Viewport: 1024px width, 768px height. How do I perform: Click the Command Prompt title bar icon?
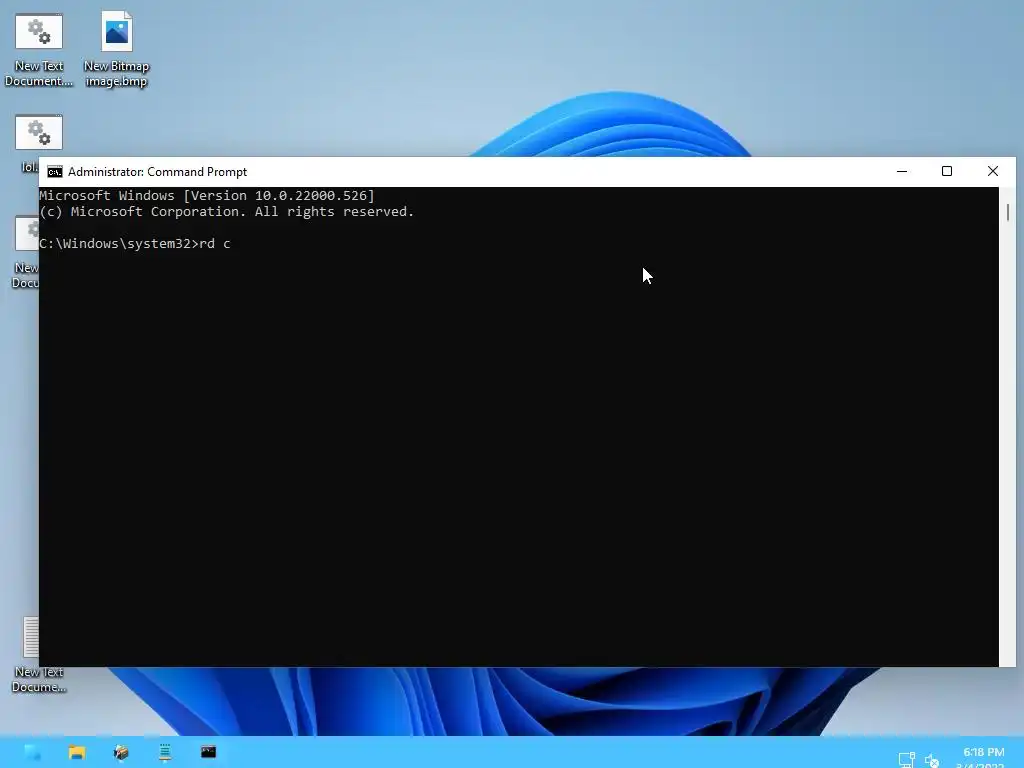click(55, 172)
